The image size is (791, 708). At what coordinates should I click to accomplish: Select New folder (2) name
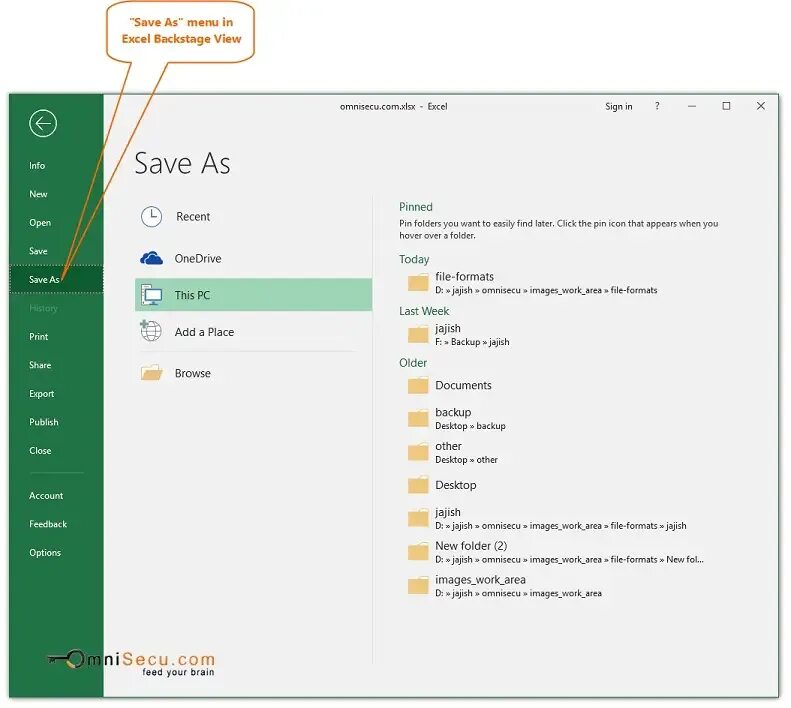tap(471, 546)
